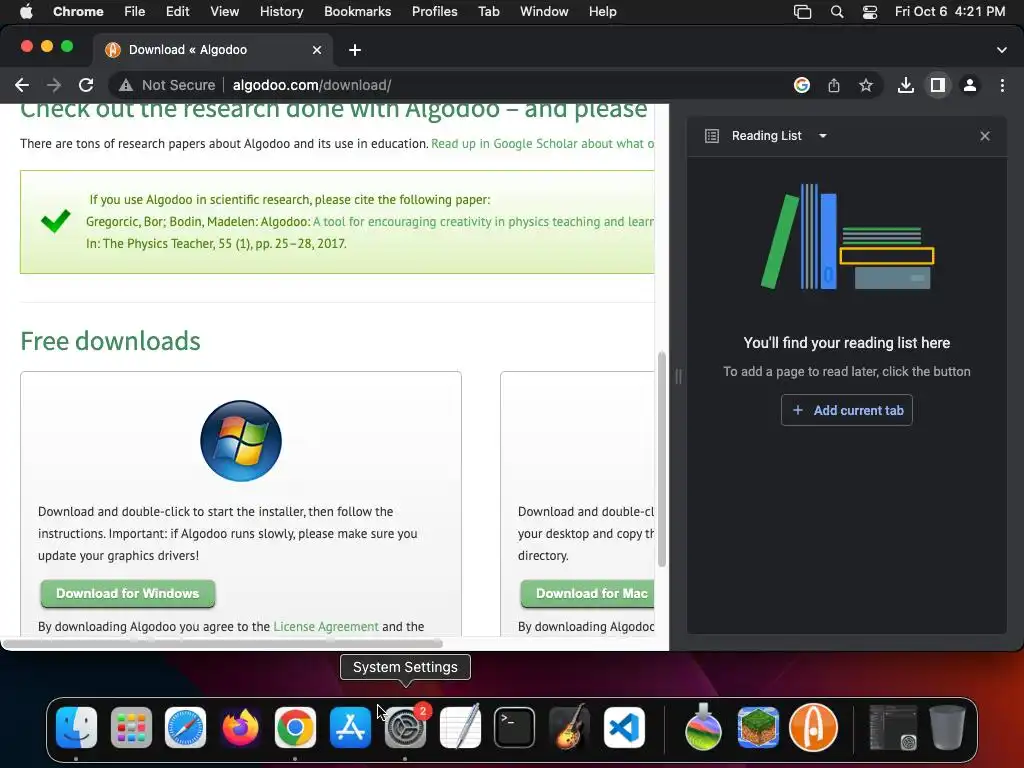This screenshot has width=1024, height=768.
Task: Close the Download « Algodoo tab
Action: point(317,50)
